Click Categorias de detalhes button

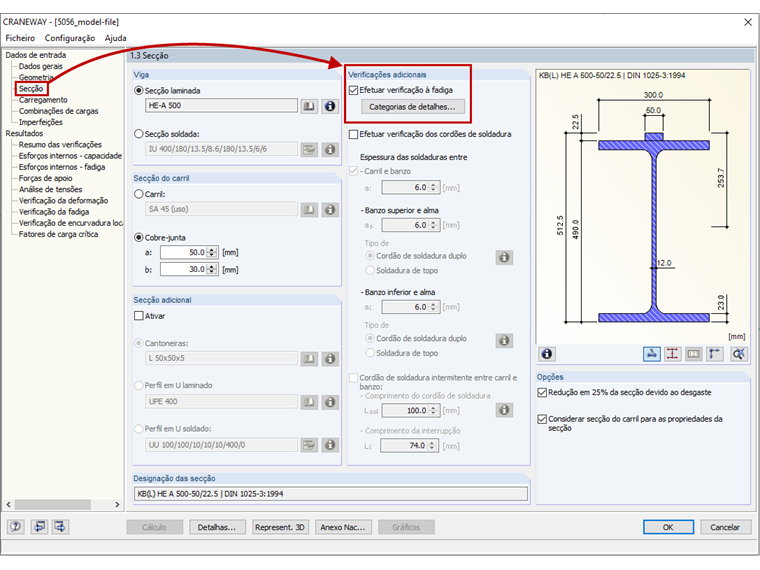tap(412, 107)
